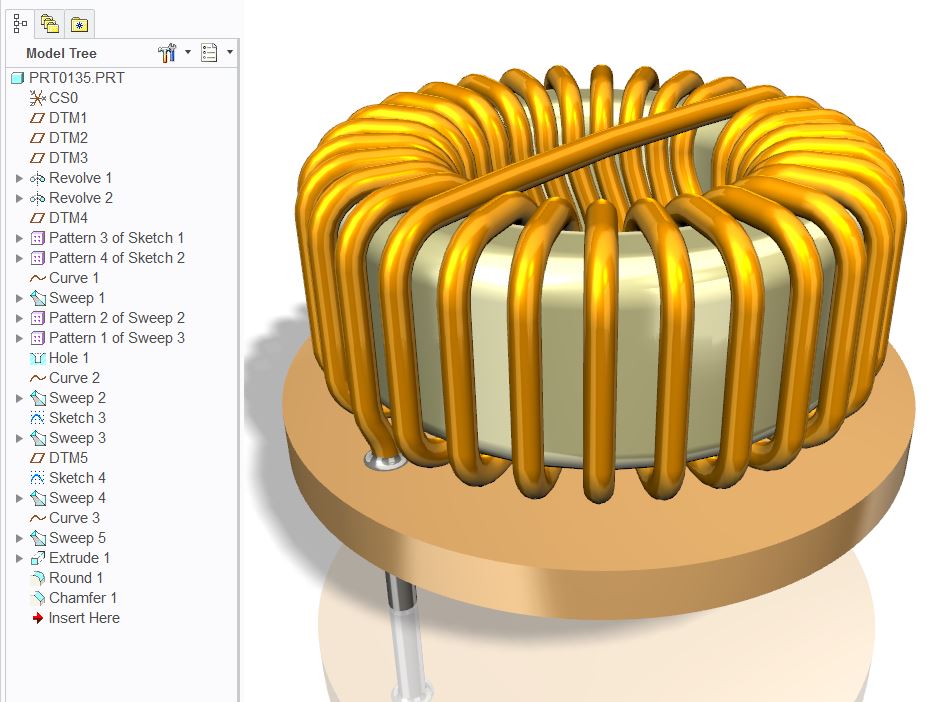
Task: Select the Revolve 2 feature icon
Action: [x=37, y=198]
